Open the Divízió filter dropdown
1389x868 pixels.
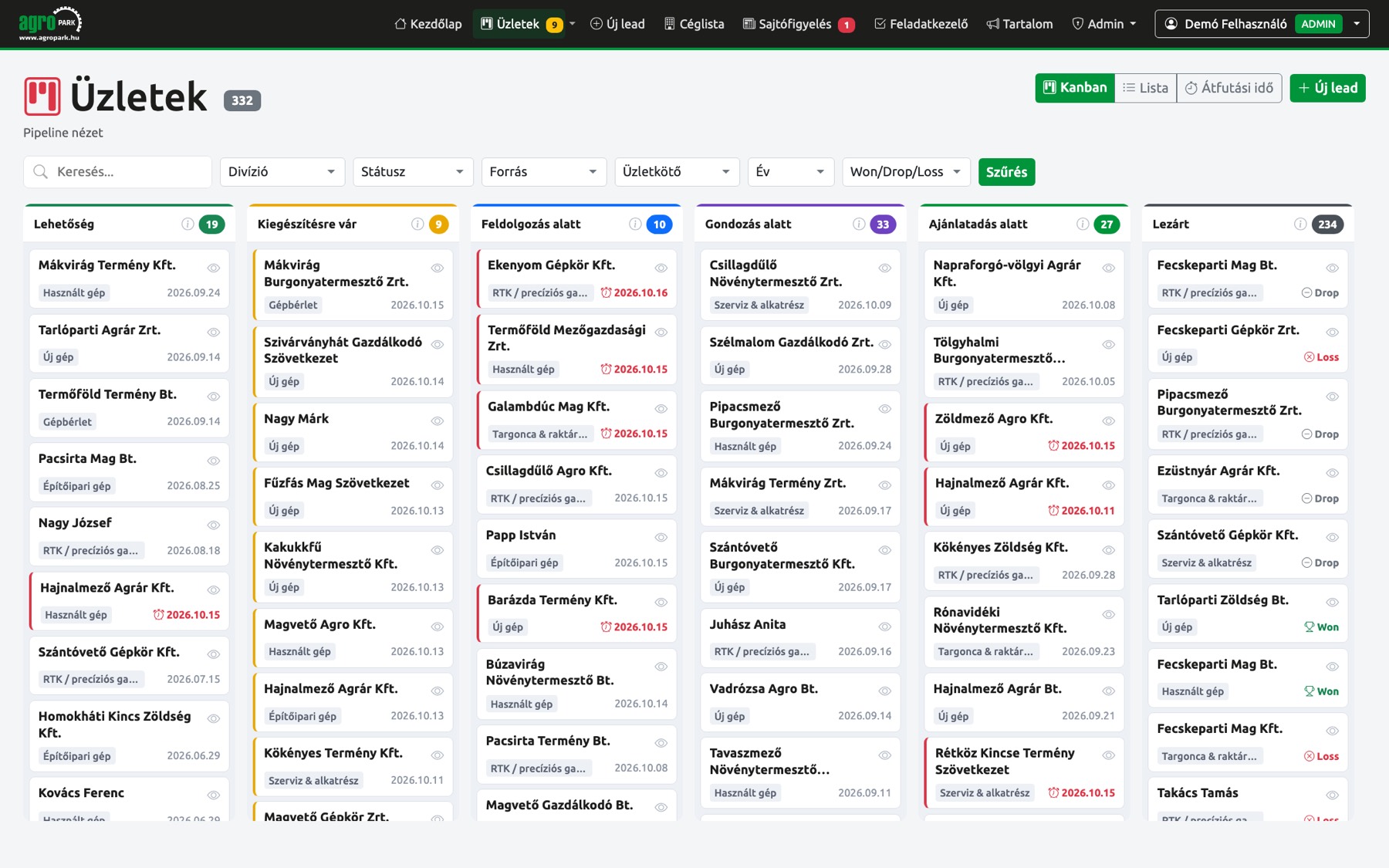282,171
